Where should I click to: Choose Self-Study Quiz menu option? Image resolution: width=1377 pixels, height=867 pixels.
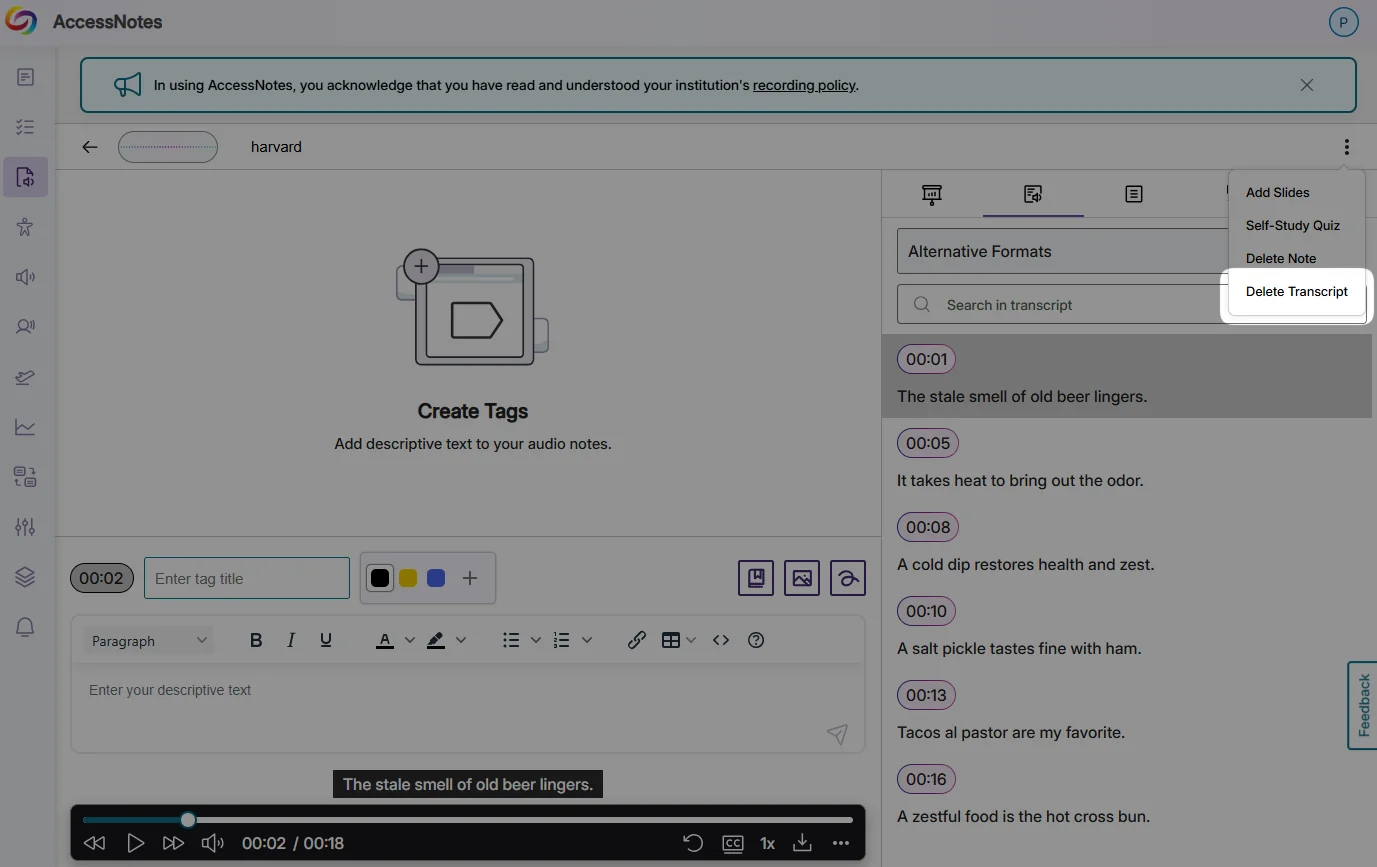[x=1292, y=226]
